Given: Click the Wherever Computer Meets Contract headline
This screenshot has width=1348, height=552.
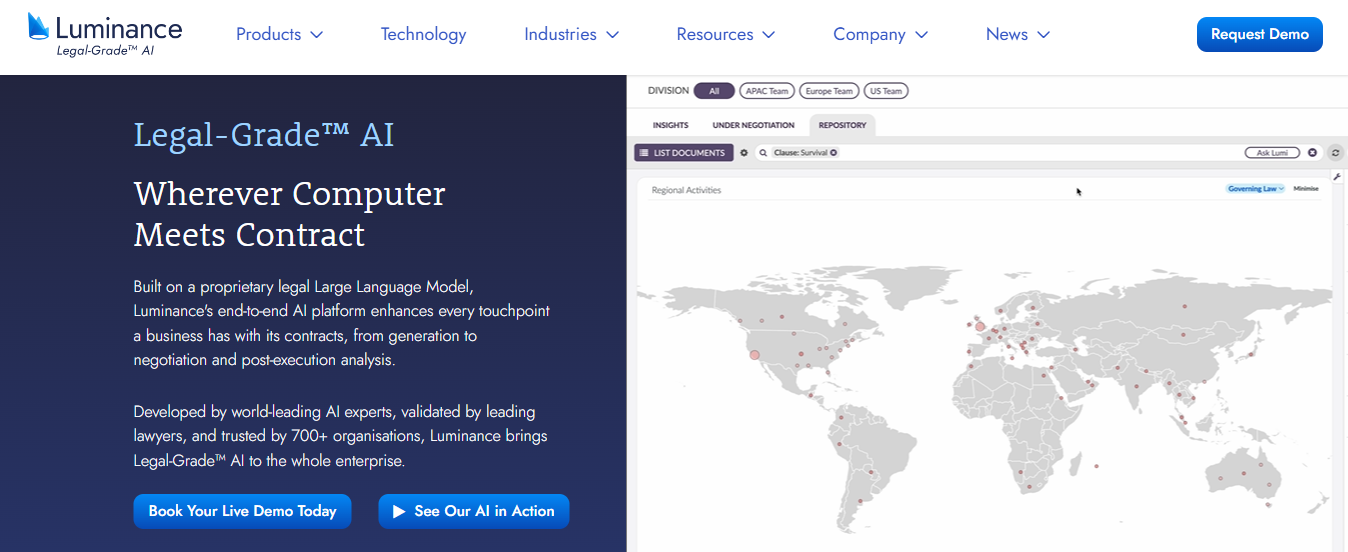Looking at the screenshot, I should [290, 214].
